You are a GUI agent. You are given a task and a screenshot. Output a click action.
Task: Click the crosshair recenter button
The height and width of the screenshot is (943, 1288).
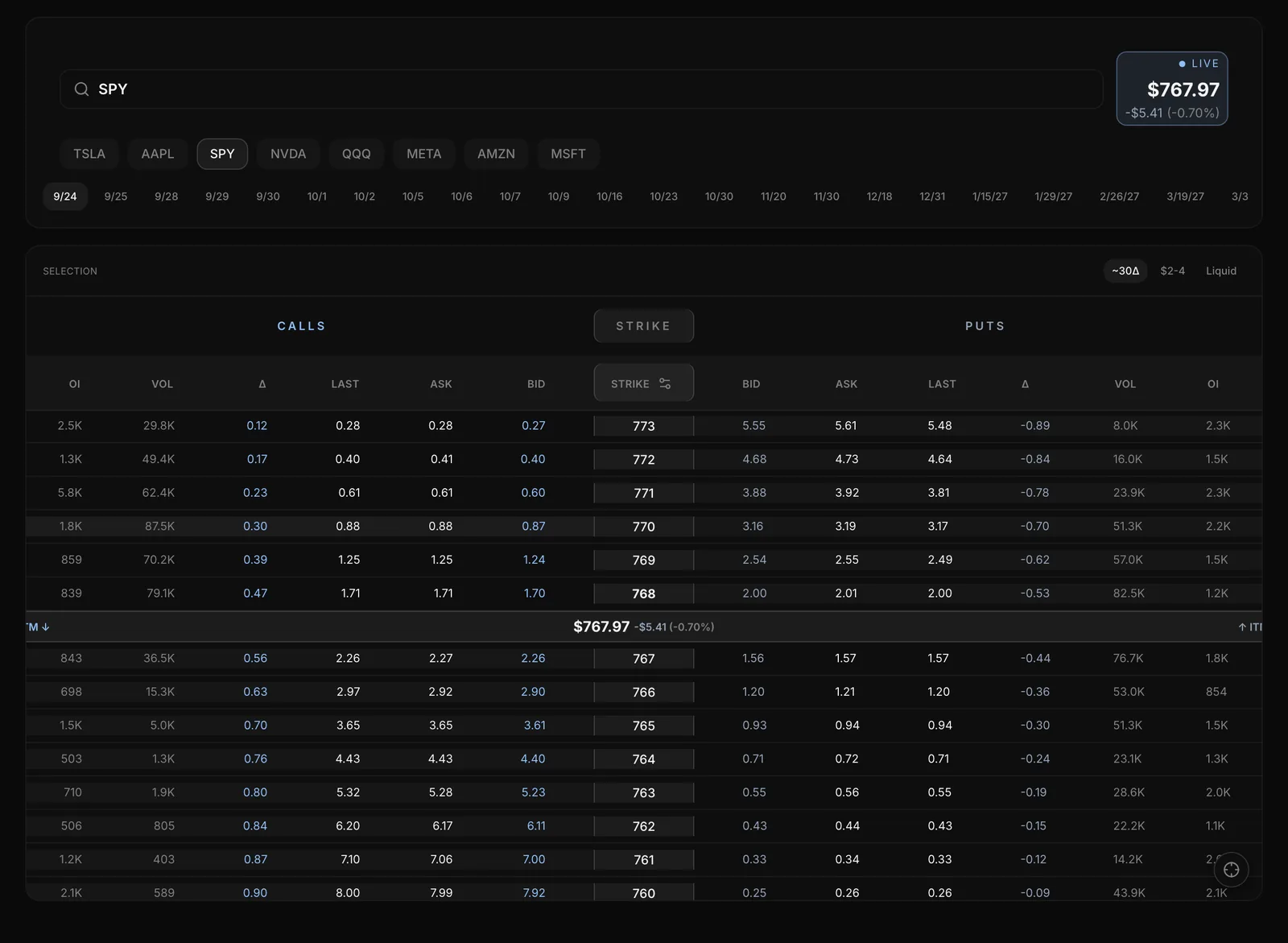(1231, 870)
